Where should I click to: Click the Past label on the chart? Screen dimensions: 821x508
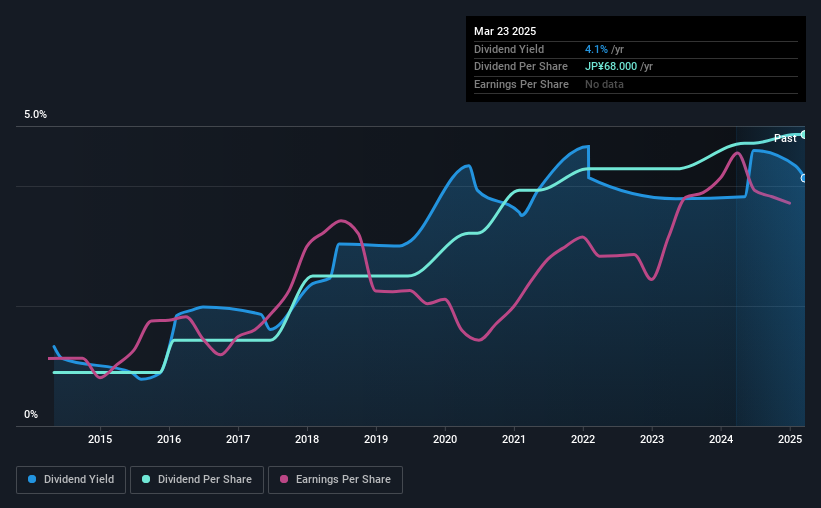pyautogui.click(x=785, y=138)
